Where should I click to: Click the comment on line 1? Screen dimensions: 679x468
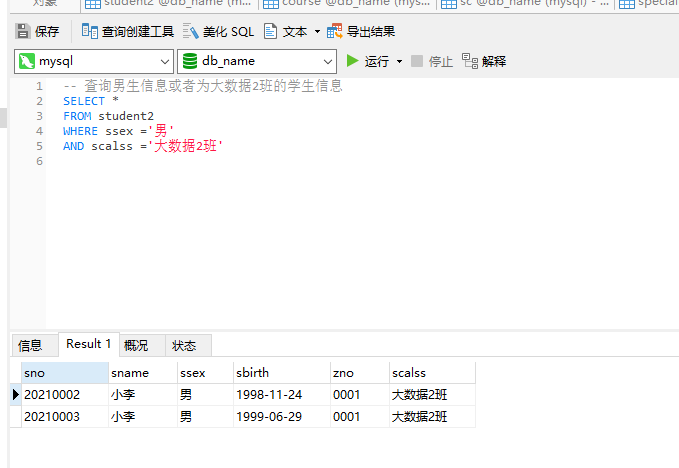(x=203, y=86)
